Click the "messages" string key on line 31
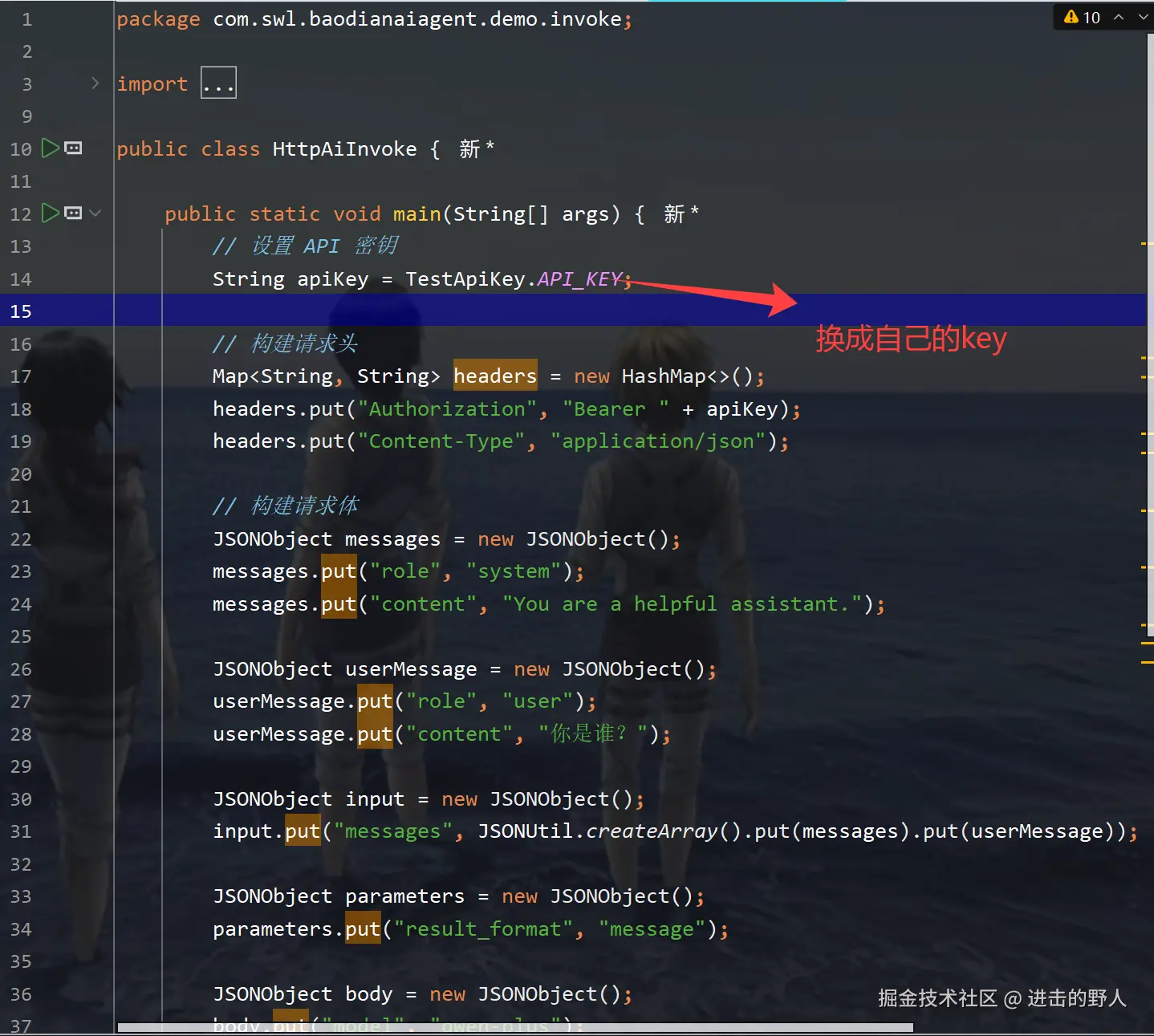Viewport: 1154px width, 1036px height. 392,831
